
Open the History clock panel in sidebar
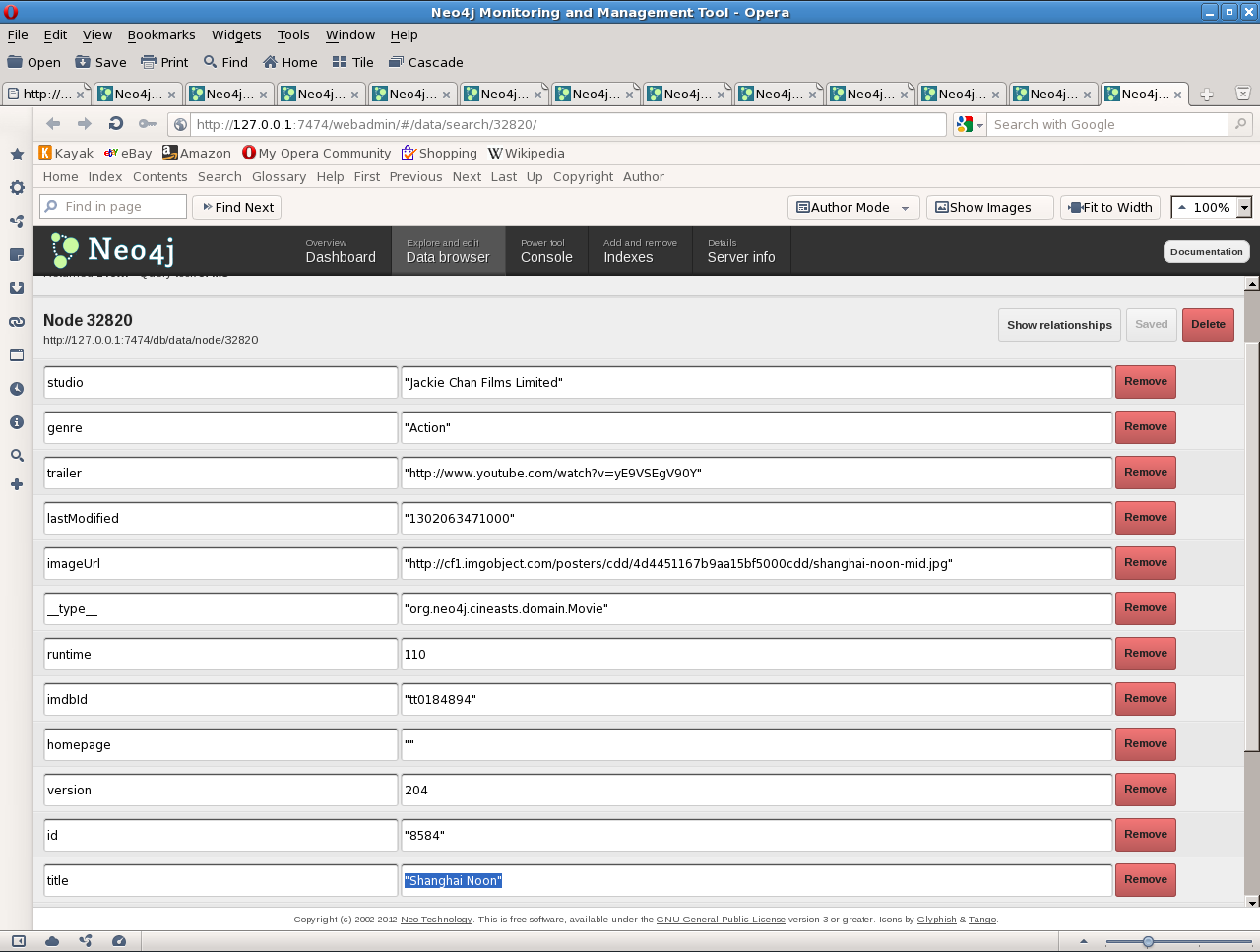coord(17,389)
